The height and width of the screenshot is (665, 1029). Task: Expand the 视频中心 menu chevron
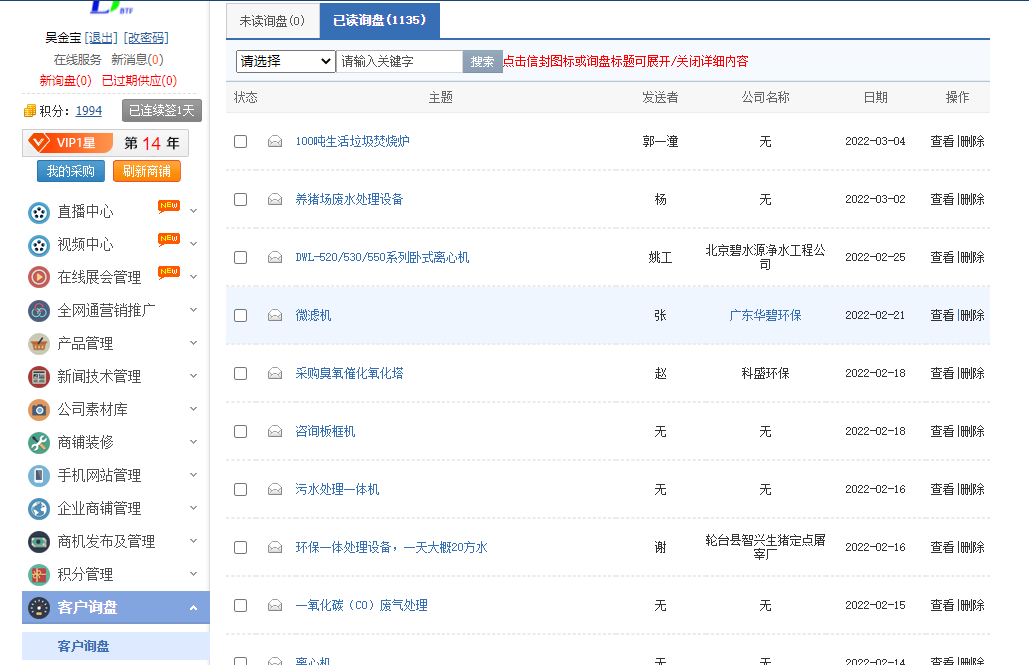click(x=193, y=244)
